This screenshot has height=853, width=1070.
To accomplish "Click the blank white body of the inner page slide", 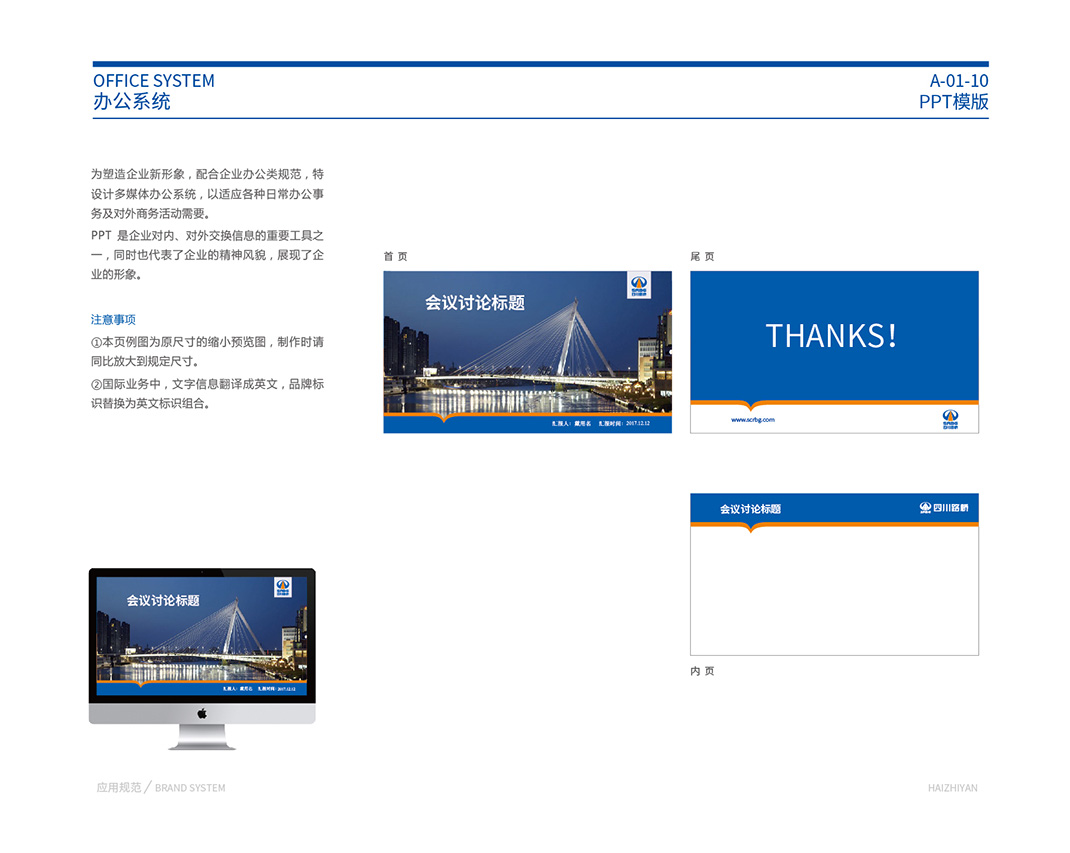I will [x=834, y=595].
